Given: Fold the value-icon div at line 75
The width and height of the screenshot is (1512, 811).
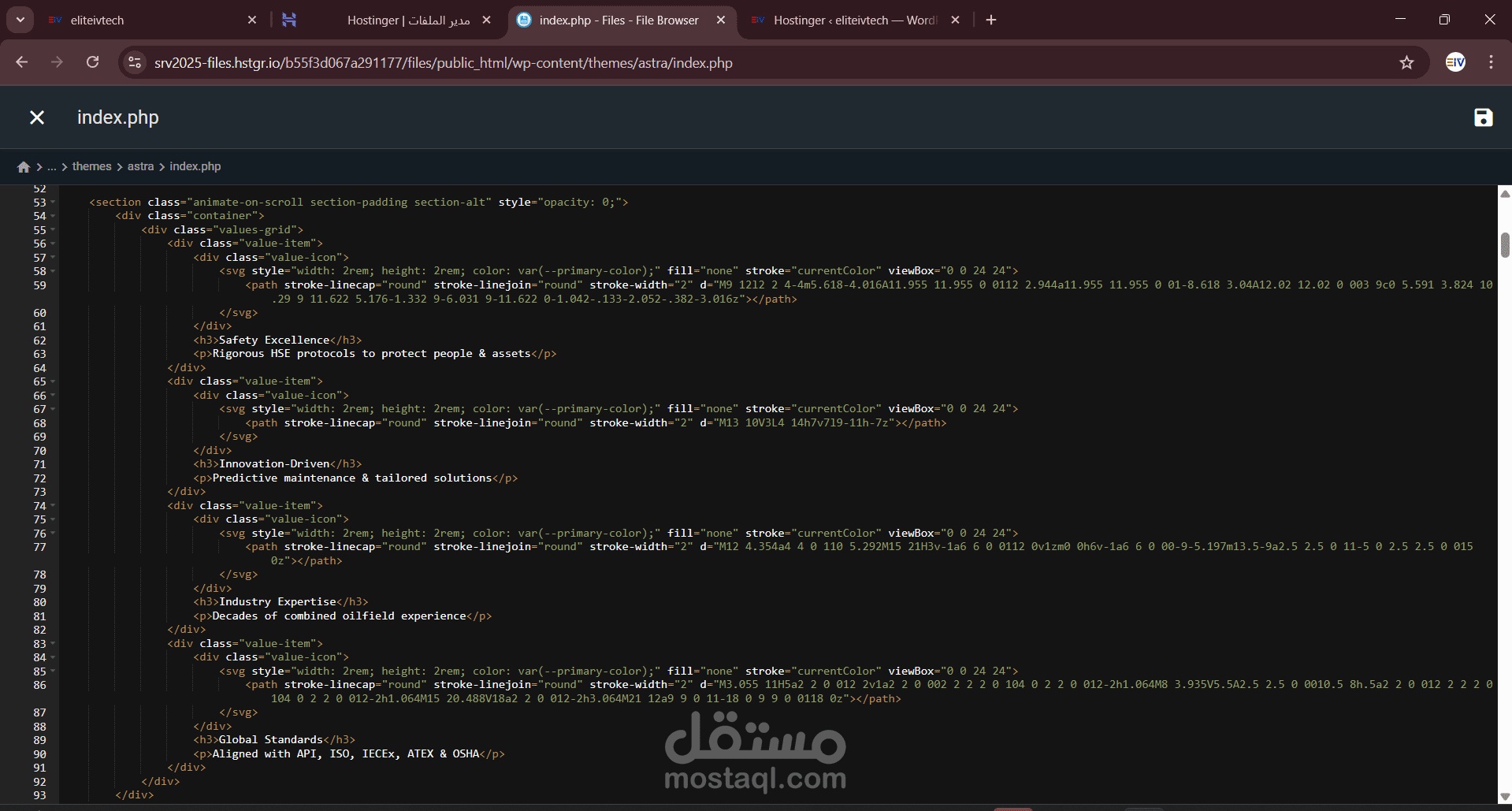Looking at the screenshot, I should (53, 519).
